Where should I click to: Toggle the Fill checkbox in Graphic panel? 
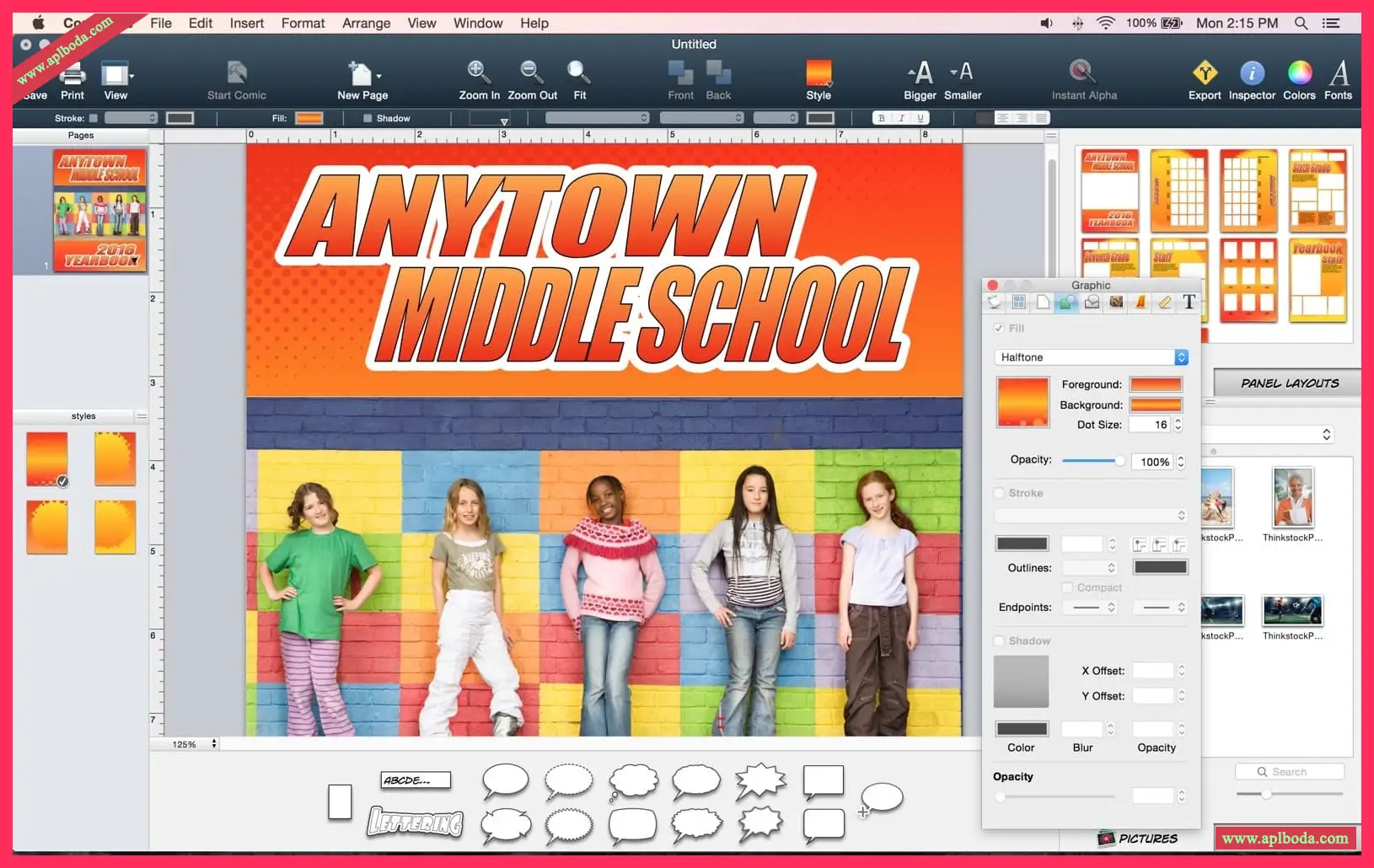coord(999,329)
